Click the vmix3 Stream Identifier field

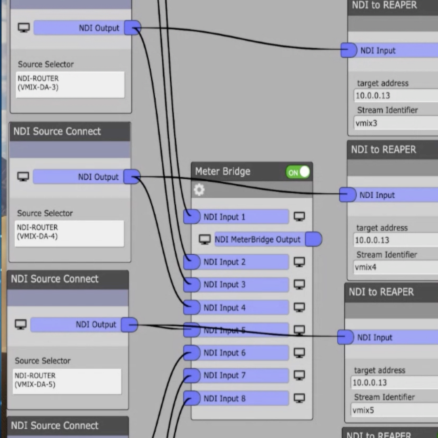tap(396, 123)
